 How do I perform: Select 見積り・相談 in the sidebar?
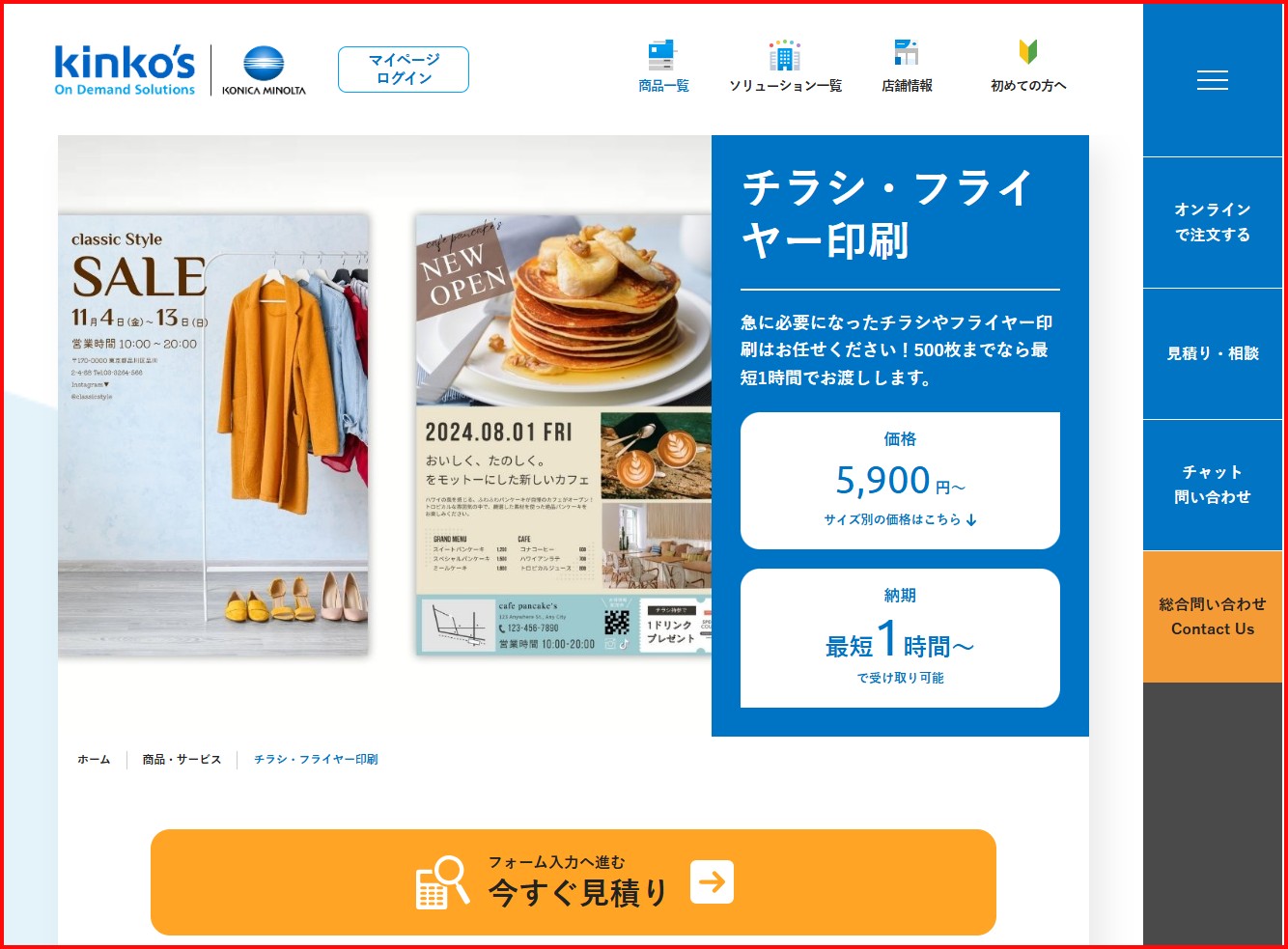[1213, 353]
